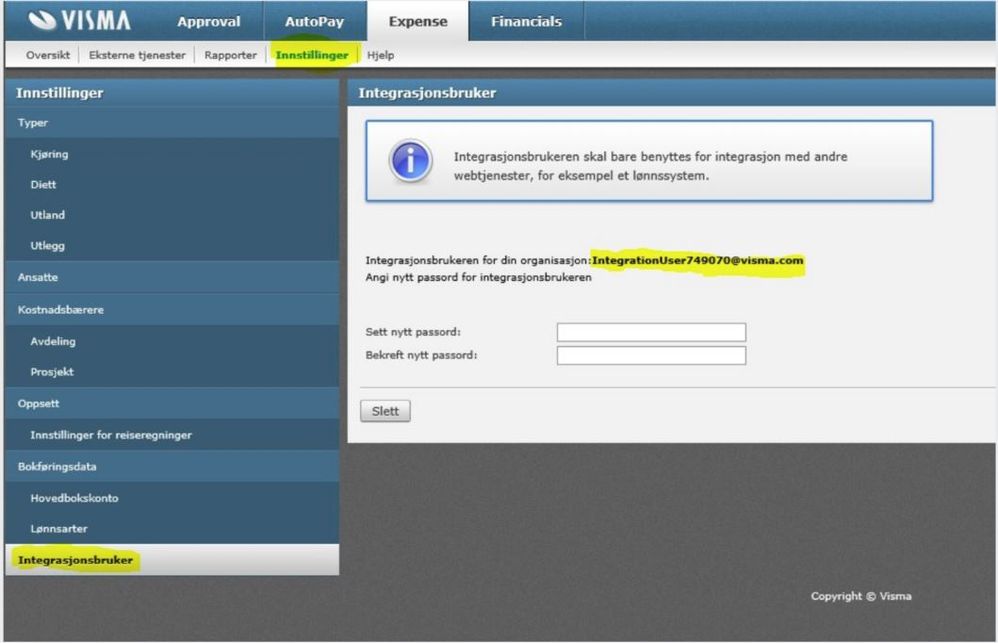The height and width of the screenshot is (643, 998).
Task: Click the Copyright © Visma text
Action: (x=861, y=597)
